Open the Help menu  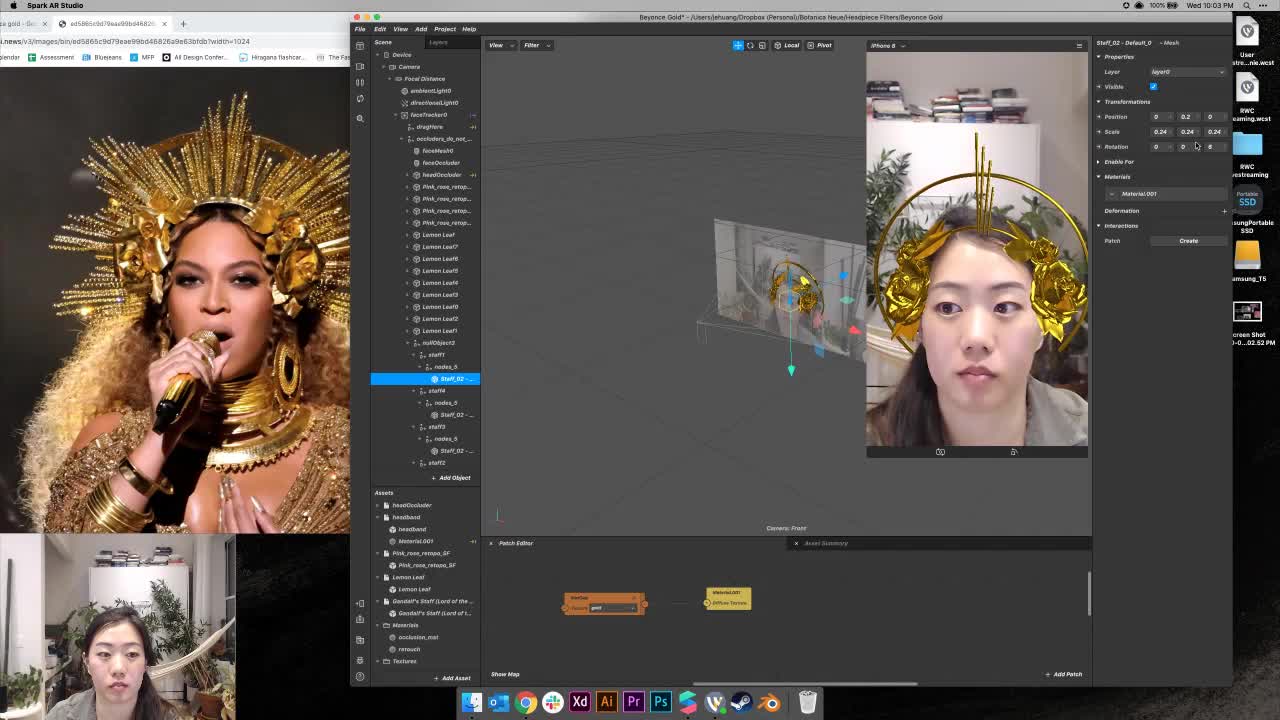pos(469,29)
